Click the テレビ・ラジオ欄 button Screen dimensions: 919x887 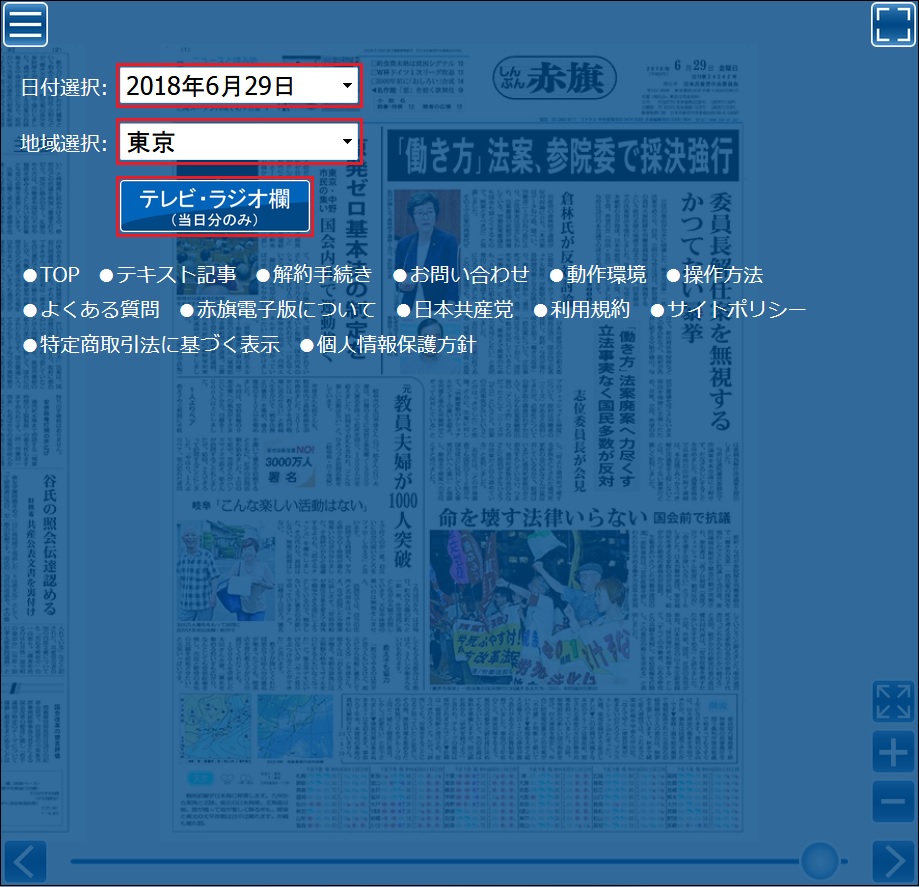click(215, 207)
